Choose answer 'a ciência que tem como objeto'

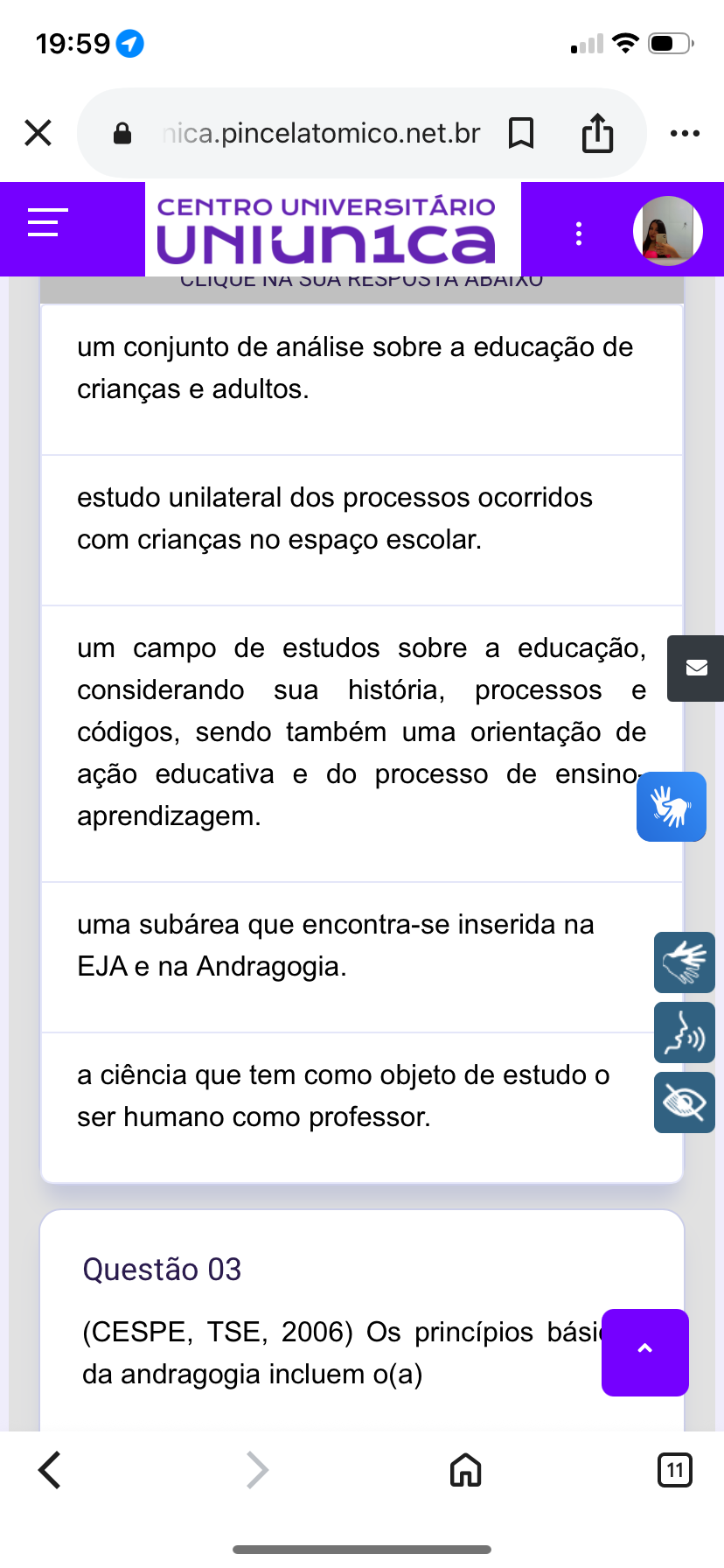[x=343, y=1096]
